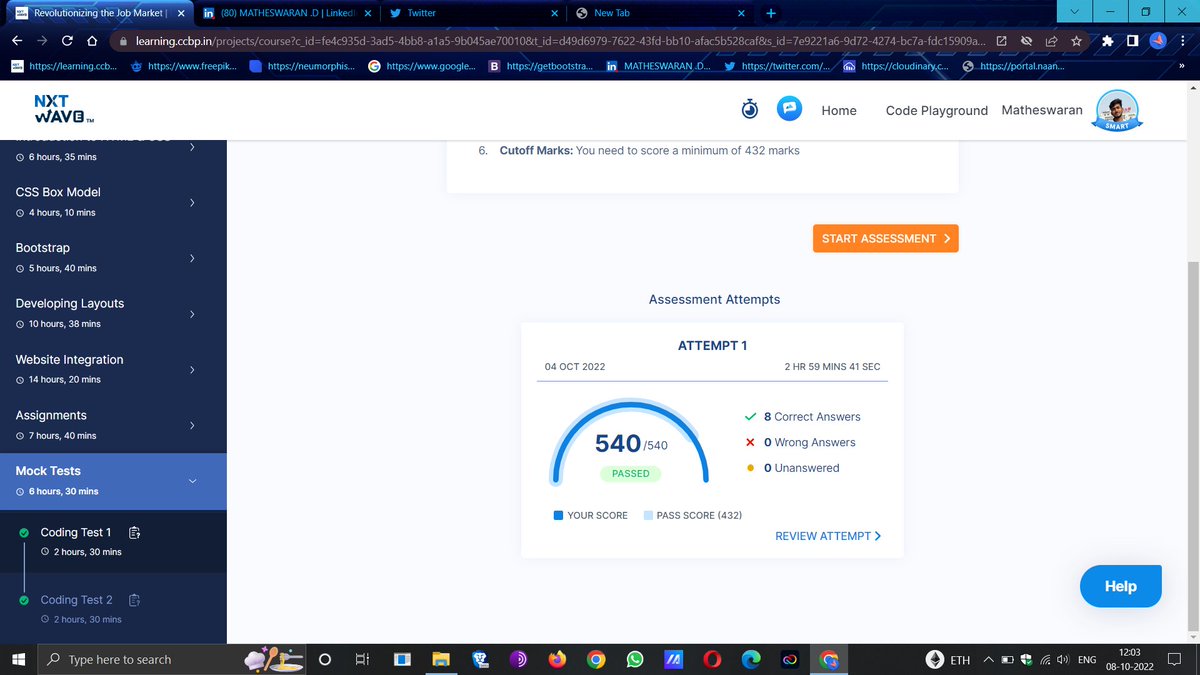
Task: Open the getbootstrap bookmark
Action: click(x=542, y=67)
